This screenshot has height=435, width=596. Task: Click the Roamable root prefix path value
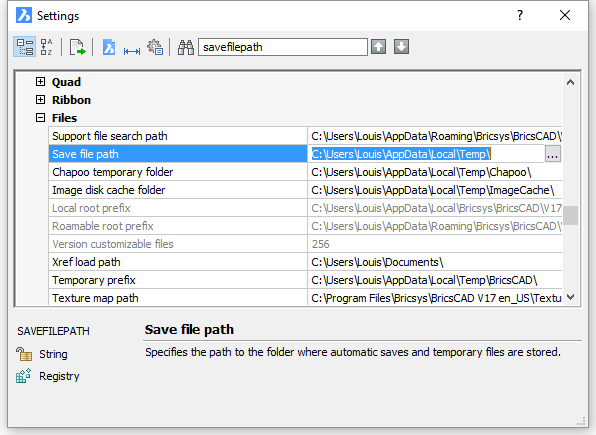pos(436,226)
